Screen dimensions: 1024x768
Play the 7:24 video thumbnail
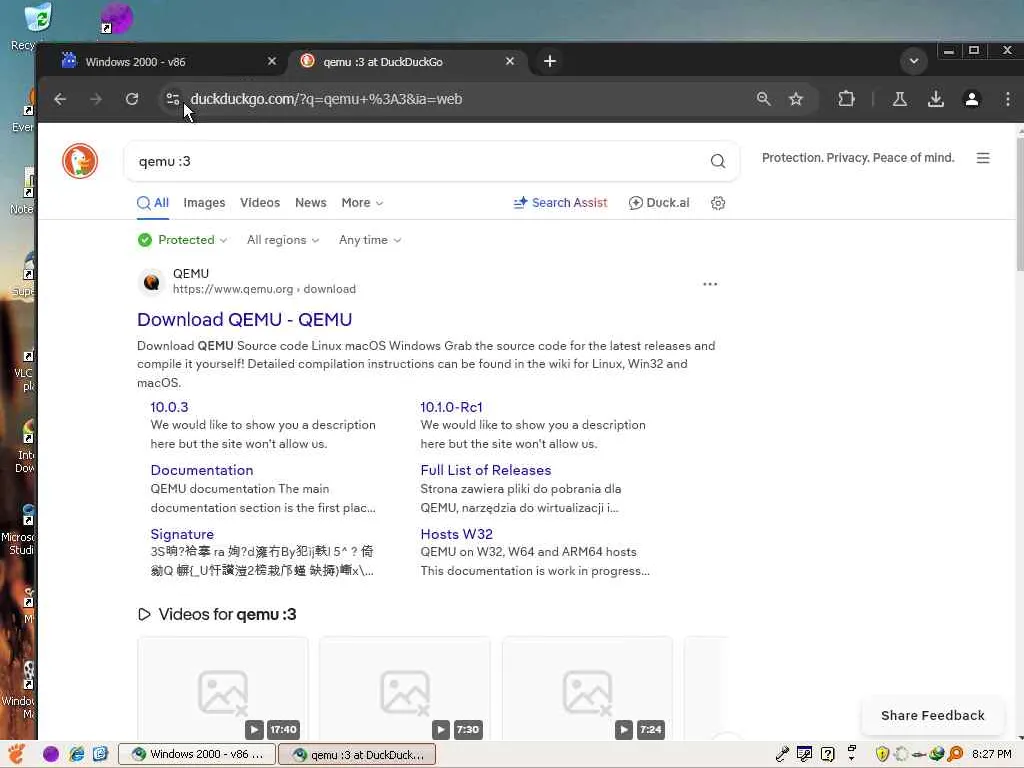pos(587,689)
